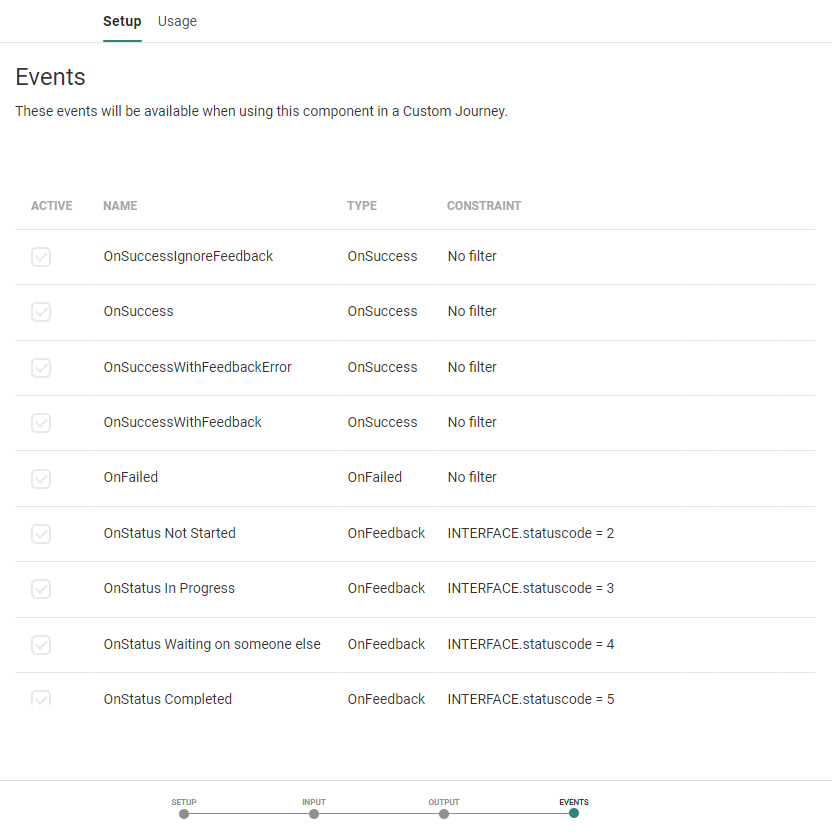Click the statuscode = 2 constraint

530,534
